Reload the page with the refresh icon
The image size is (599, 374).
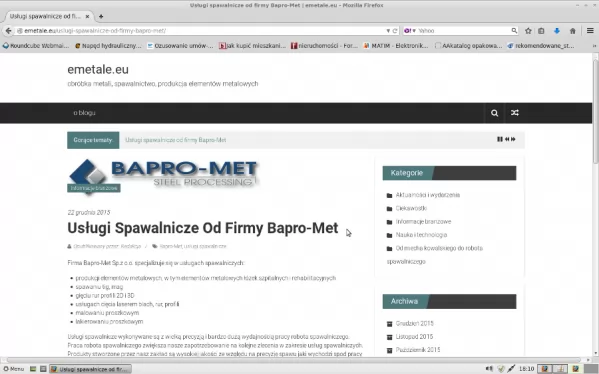[x=395, y=31]
